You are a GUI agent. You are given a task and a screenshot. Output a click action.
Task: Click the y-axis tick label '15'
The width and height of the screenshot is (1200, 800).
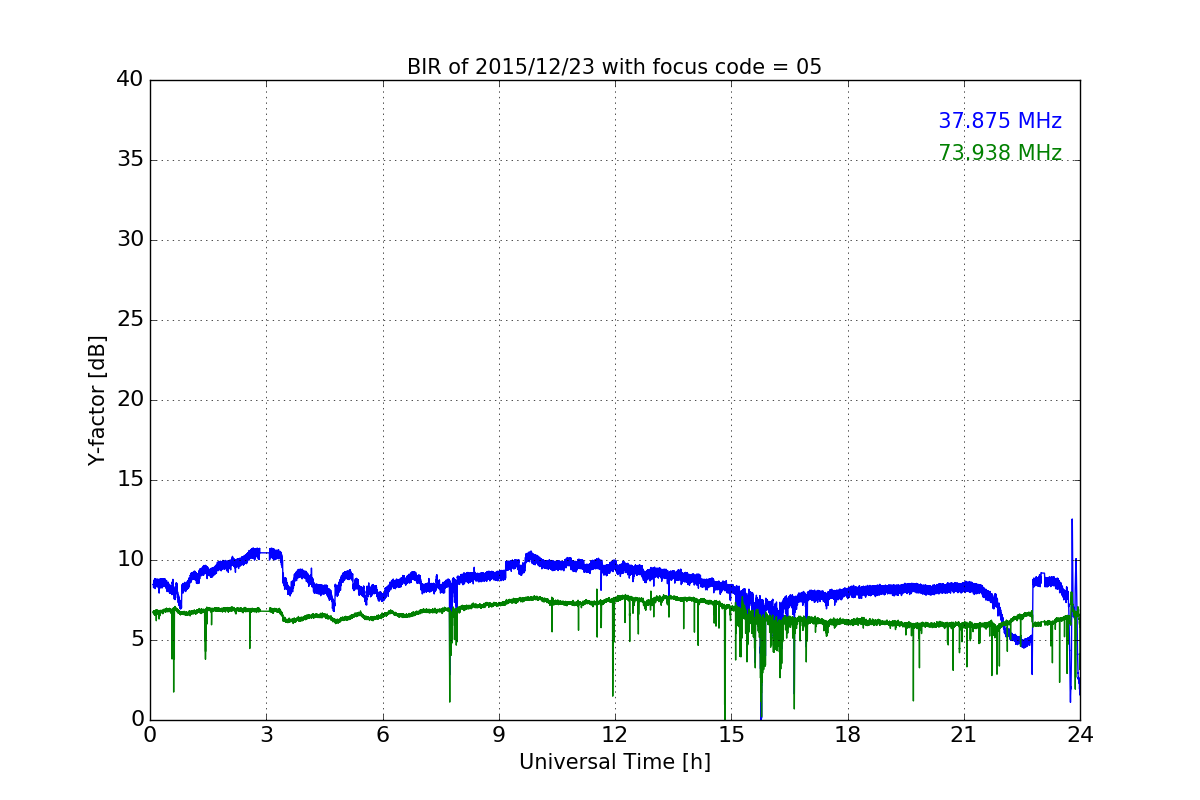[x=130, y=480]
